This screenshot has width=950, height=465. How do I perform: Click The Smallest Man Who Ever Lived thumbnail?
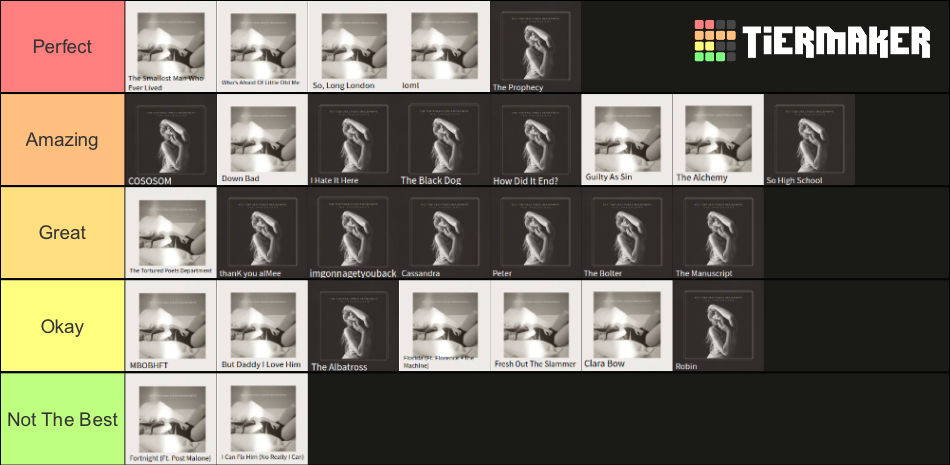coord(170,47)
